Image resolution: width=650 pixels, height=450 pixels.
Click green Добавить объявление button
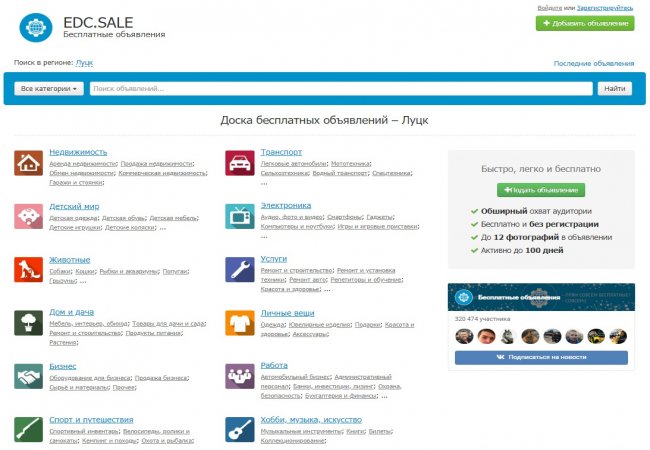click(x=584, y=23)
